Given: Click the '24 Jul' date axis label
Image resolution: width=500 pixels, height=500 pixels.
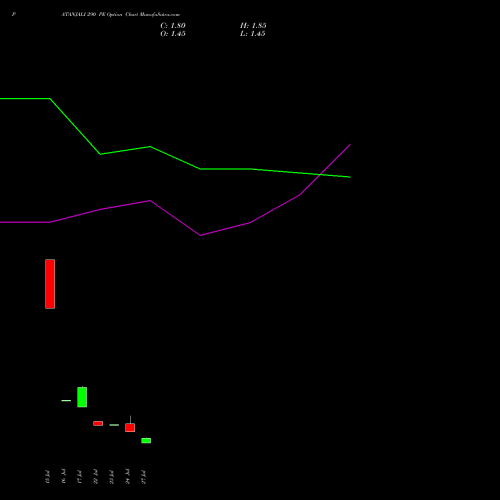Looking at the screenshot, I should tap(127, 477).
